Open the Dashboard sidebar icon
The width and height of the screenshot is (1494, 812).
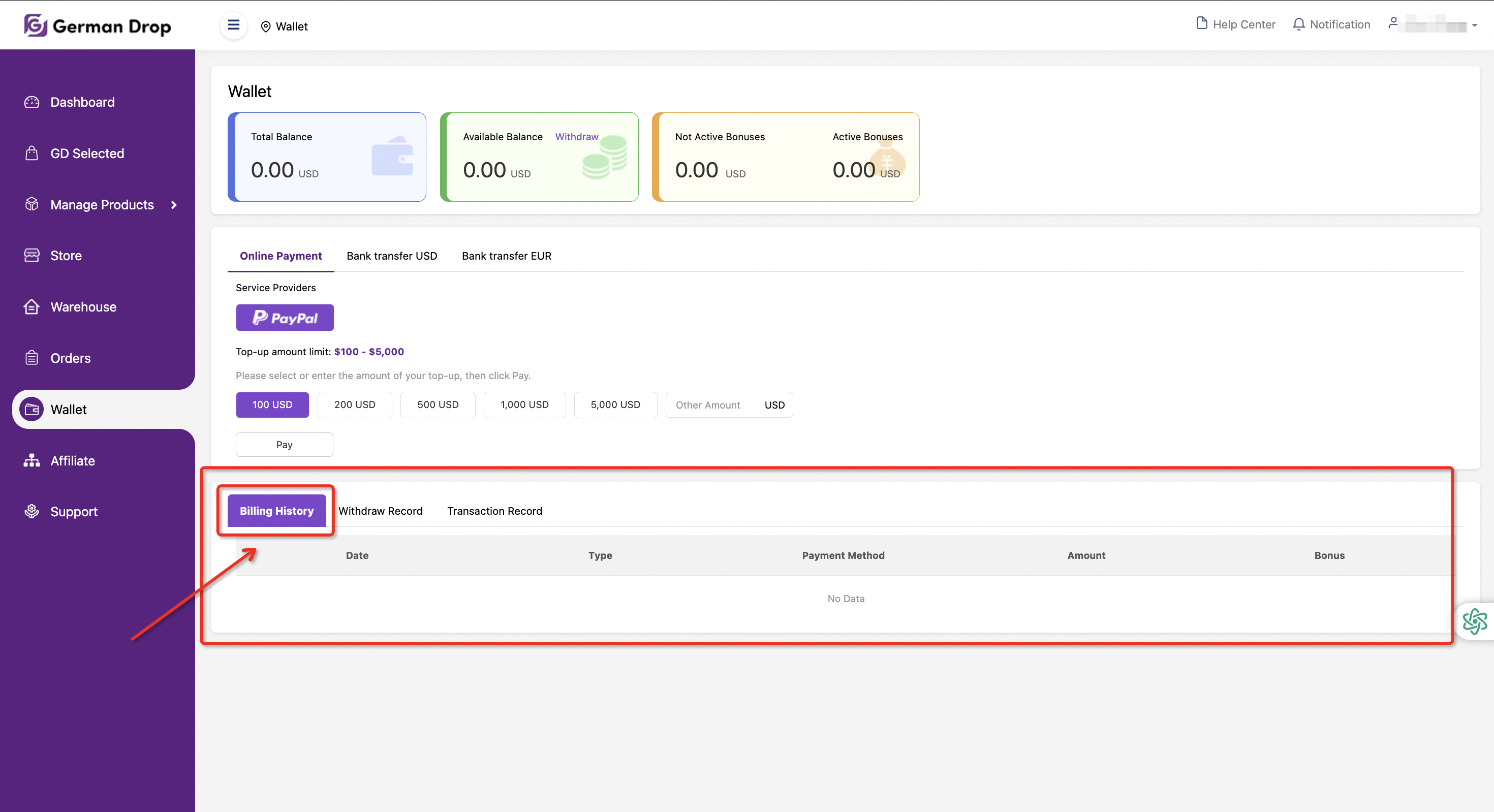coord(32,102)
